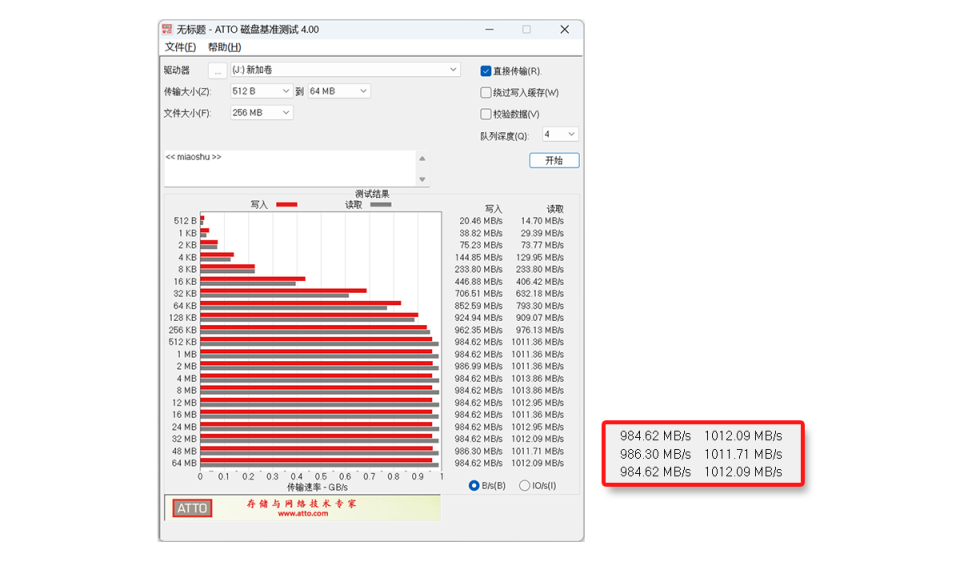Click the description box scroll up arrow

(x=422, y=159)
